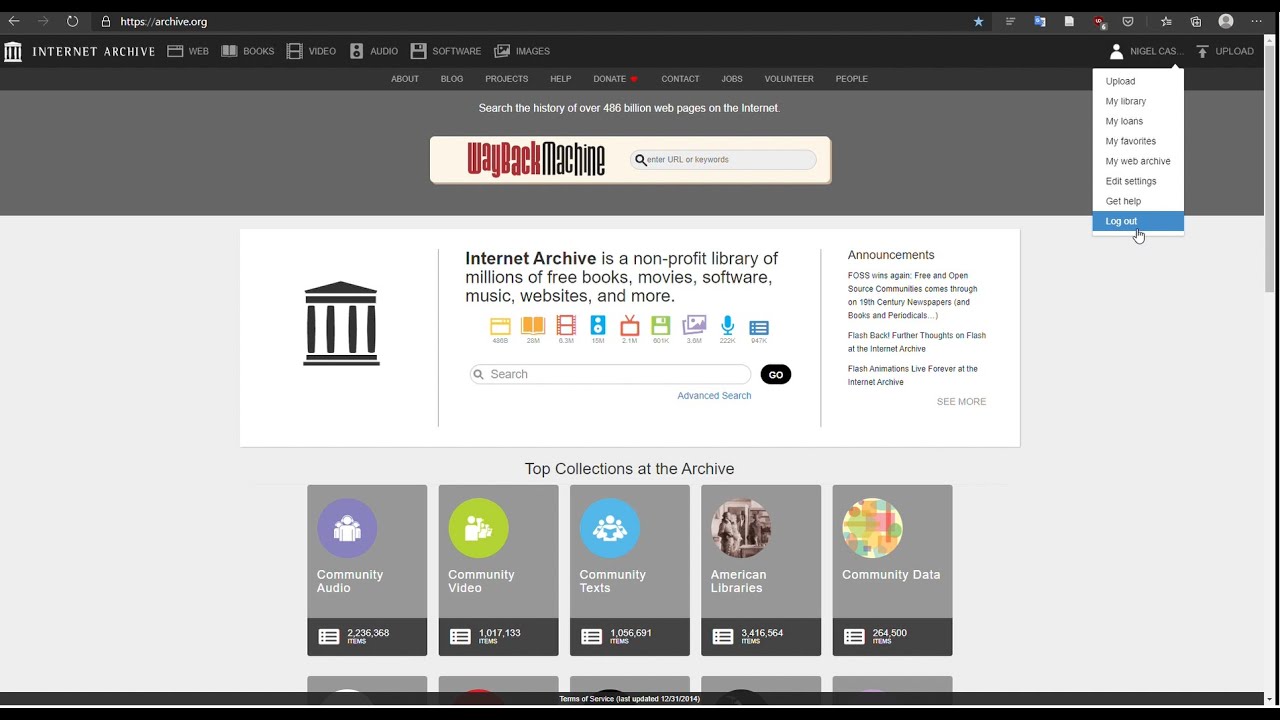Open the American Libraries collection card
The height and width of the screenshot is (720, 1280).
click(x=761, y=570)
